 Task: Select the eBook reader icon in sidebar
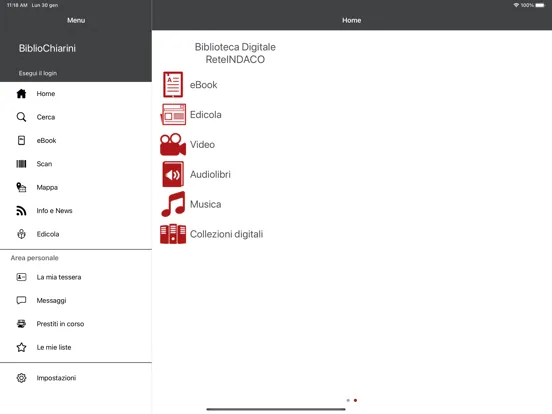21,140
